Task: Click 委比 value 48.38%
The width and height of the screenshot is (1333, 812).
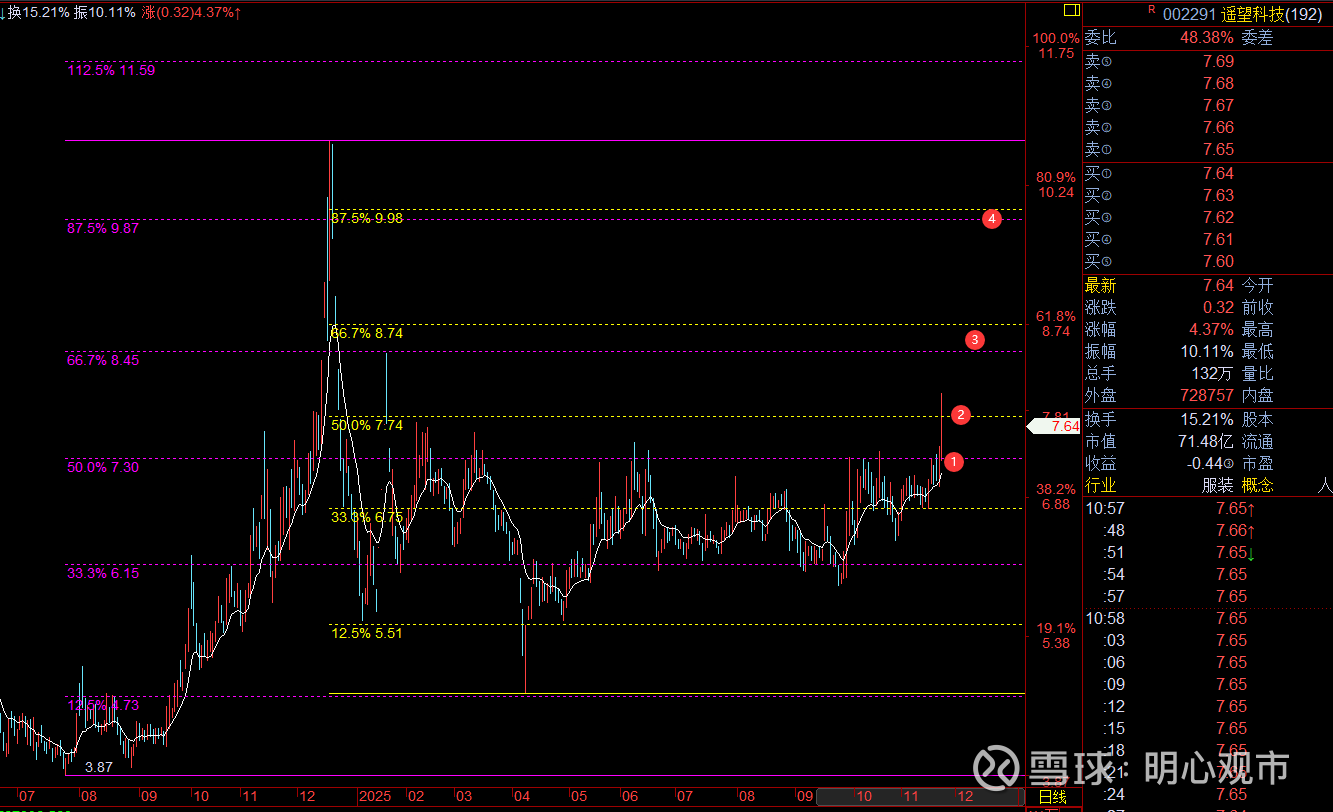Action: (1207, 38)
